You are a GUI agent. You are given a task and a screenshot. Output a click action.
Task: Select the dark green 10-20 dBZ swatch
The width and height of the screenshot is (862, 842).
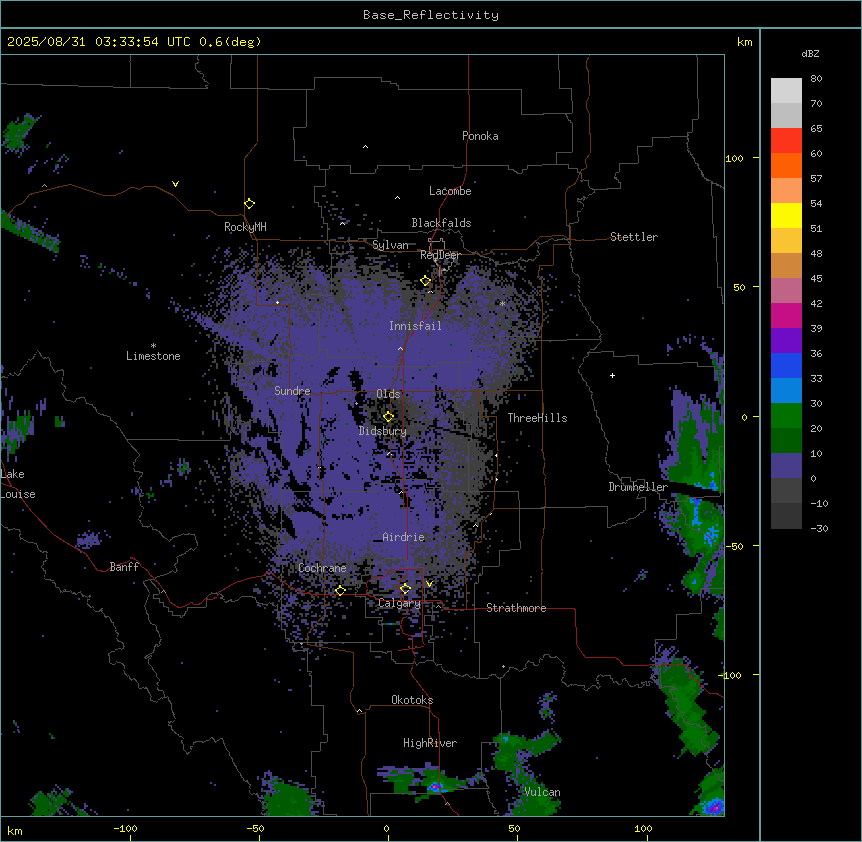[786, 441]
